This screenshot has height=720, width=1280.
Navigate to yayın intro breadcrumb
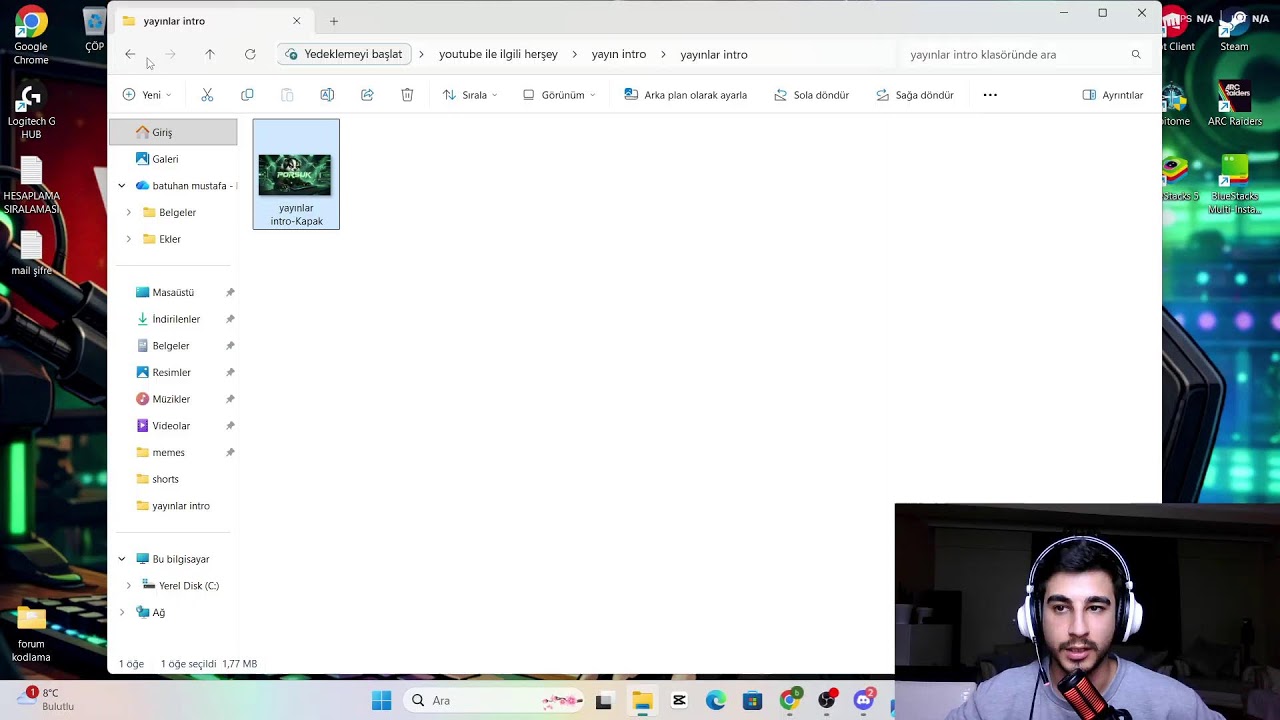pyautogui.click(x=619, y=54)
